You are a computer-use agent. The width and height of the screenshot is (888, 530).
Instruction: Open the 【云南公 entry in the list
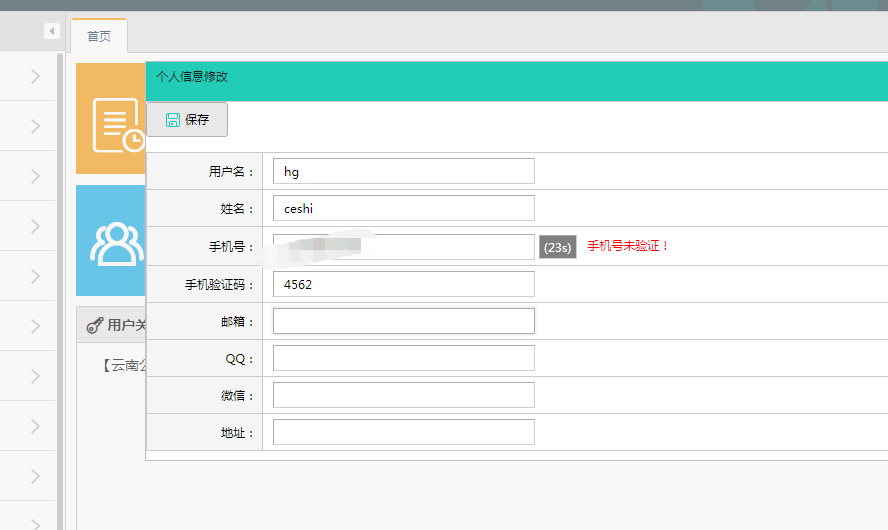coord(124,366)
